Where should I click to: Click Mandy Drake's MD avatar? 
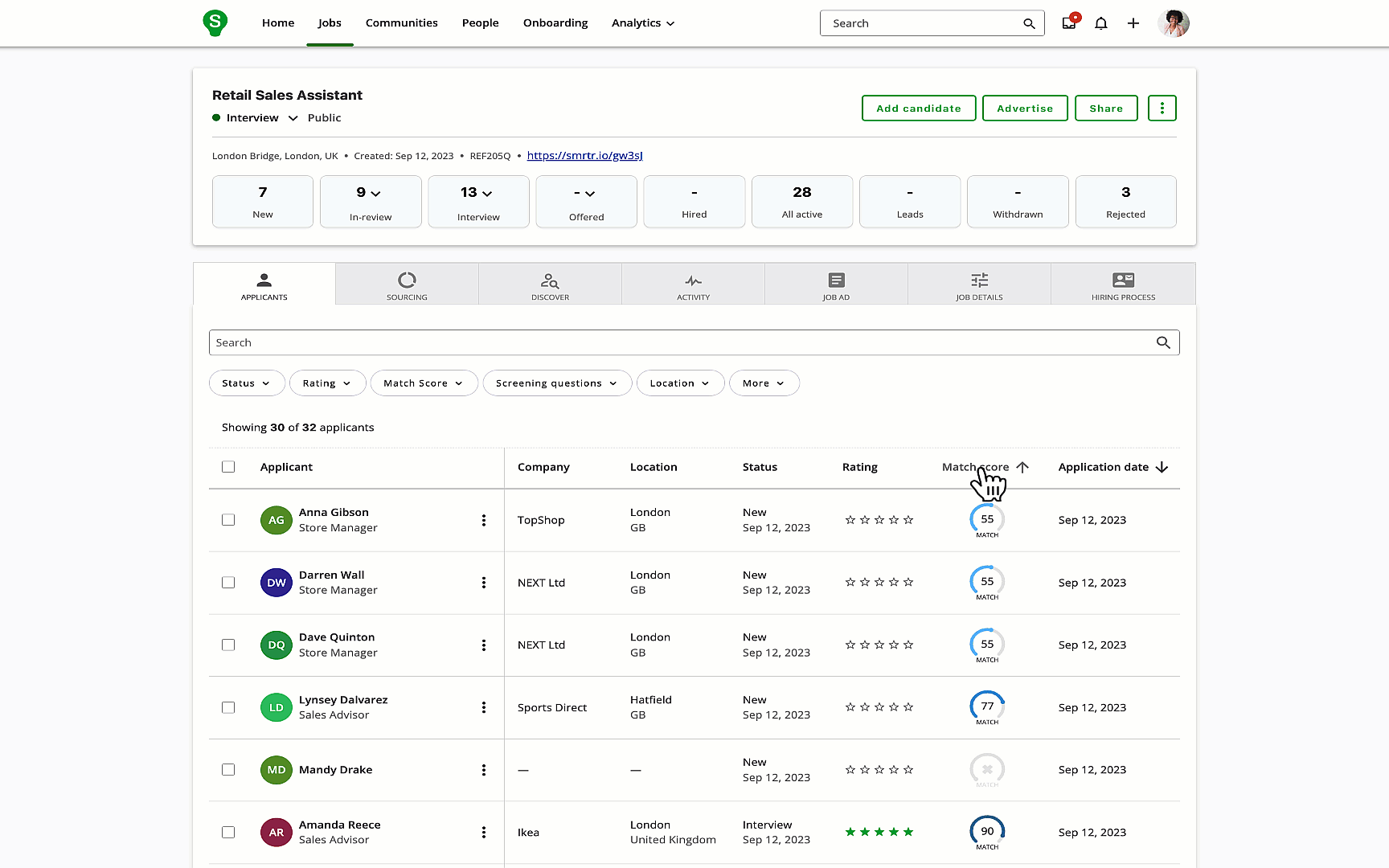click(x=277, y=770)
